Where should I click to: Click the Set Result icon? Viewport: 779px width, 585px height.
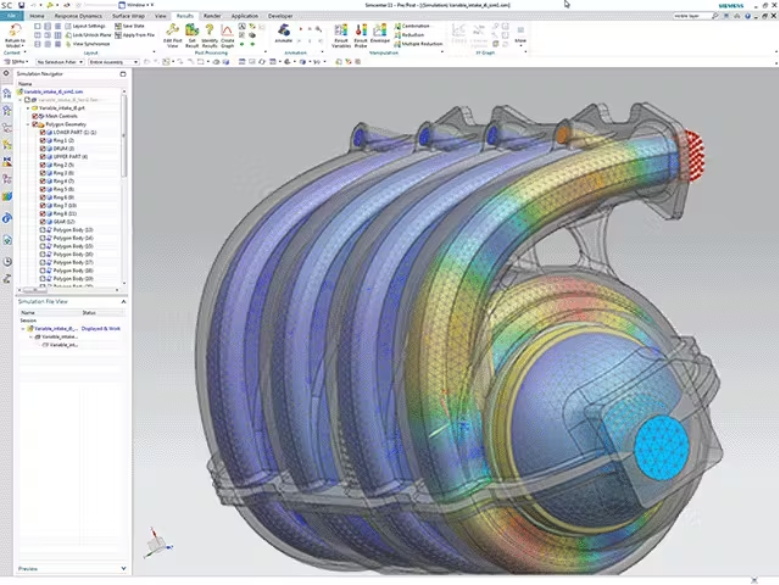pos(192,30)
